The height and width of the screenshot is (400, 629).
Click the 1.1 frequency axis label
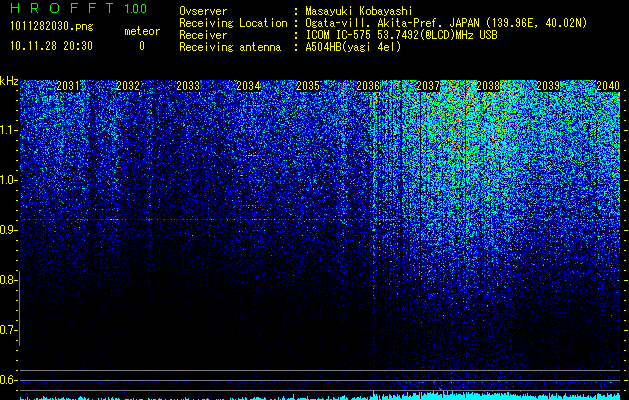8,130
